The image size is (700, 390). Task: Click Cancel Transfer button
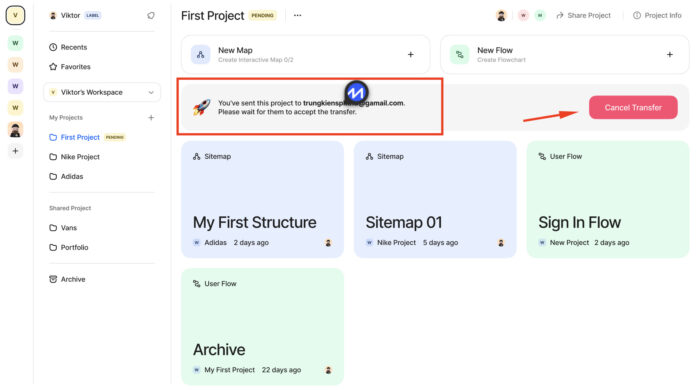point(633,108)
